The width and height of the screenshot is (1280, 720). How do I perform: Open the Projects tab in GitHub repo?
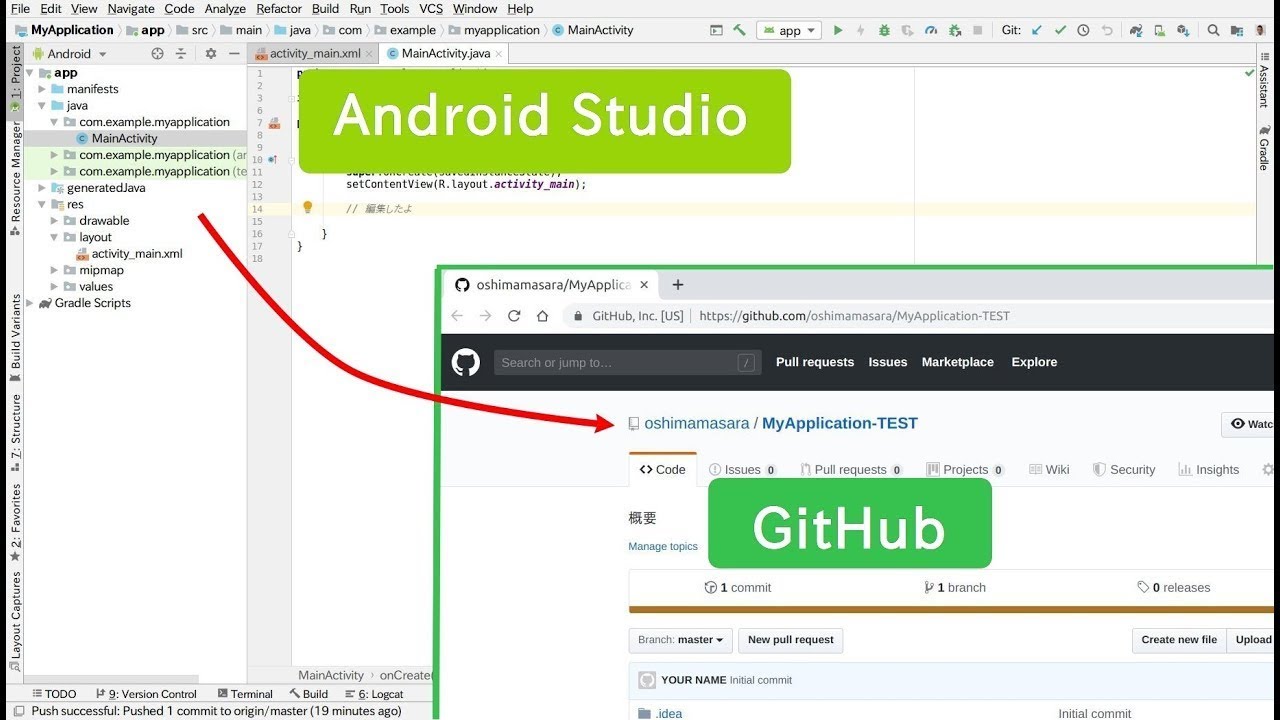tap(965, 470)
